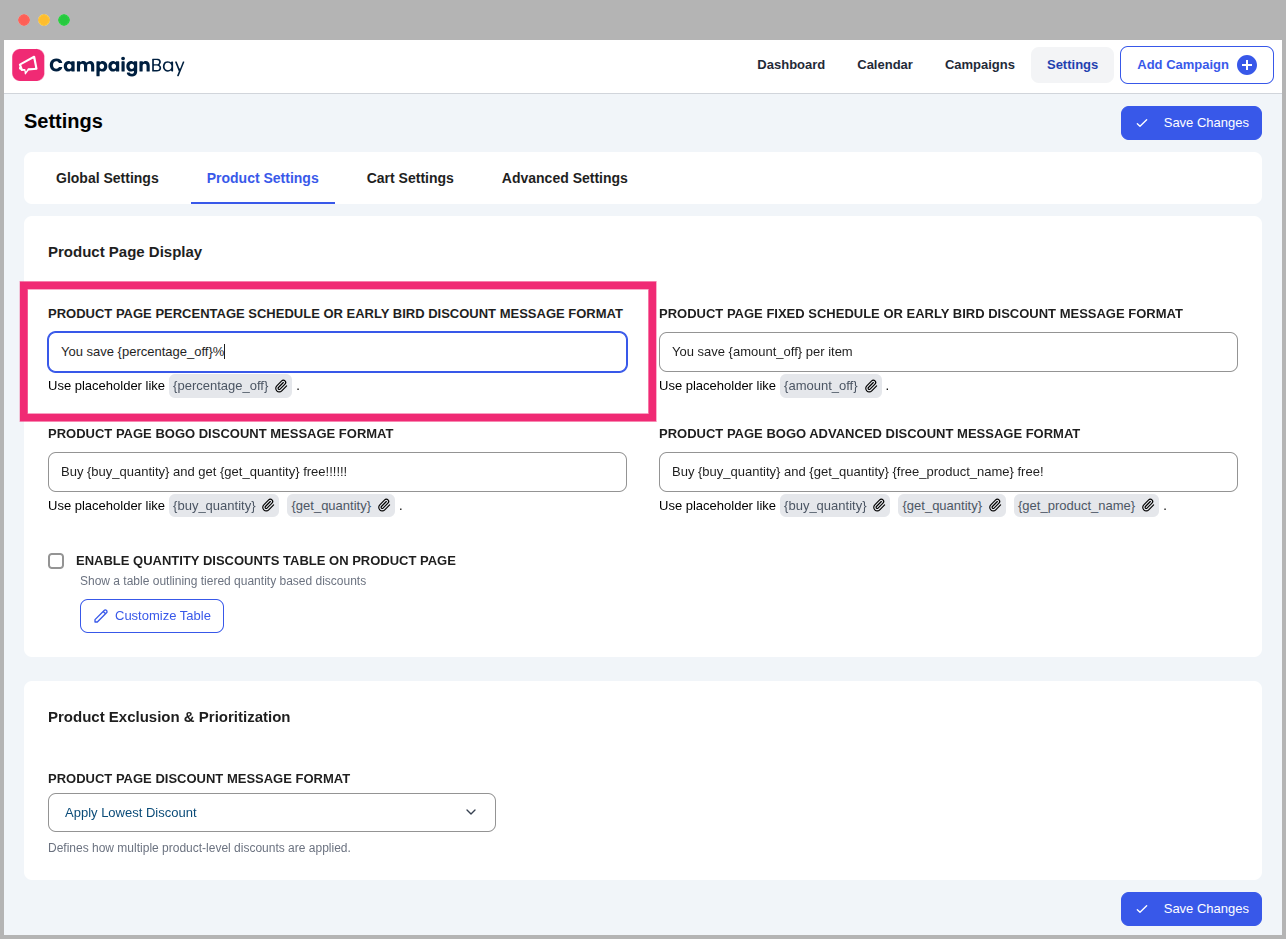The width and height of the screenshot is (1286, 939).
Task: Open the Apply Lowest Discount dropdown
Action: pos(271,812)
